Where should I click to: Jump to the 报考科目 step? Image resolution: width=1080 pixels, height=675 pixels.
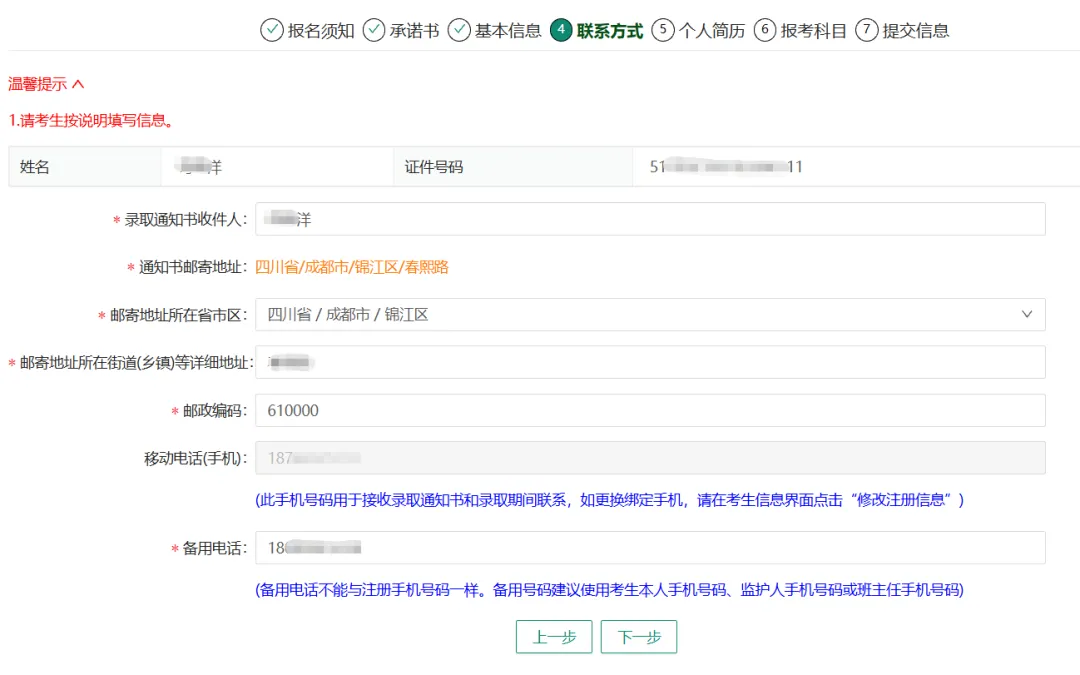(814, 31)
